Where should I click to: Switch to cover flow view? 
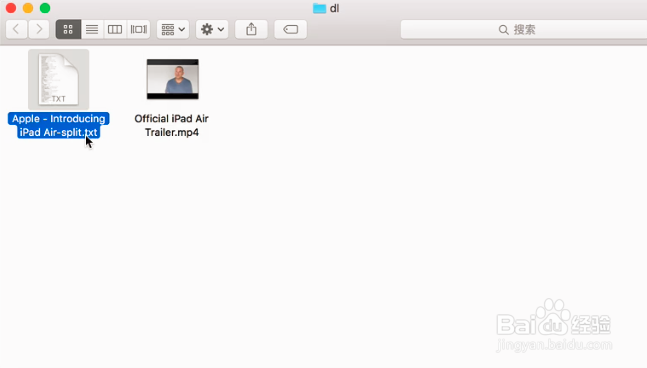[139, 29]
